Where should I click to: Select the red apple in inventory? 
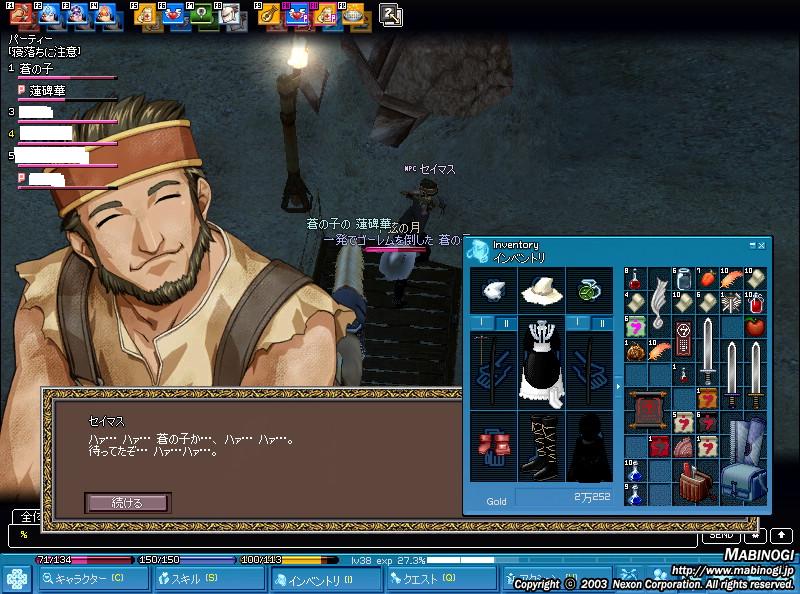tap(755, 327)
